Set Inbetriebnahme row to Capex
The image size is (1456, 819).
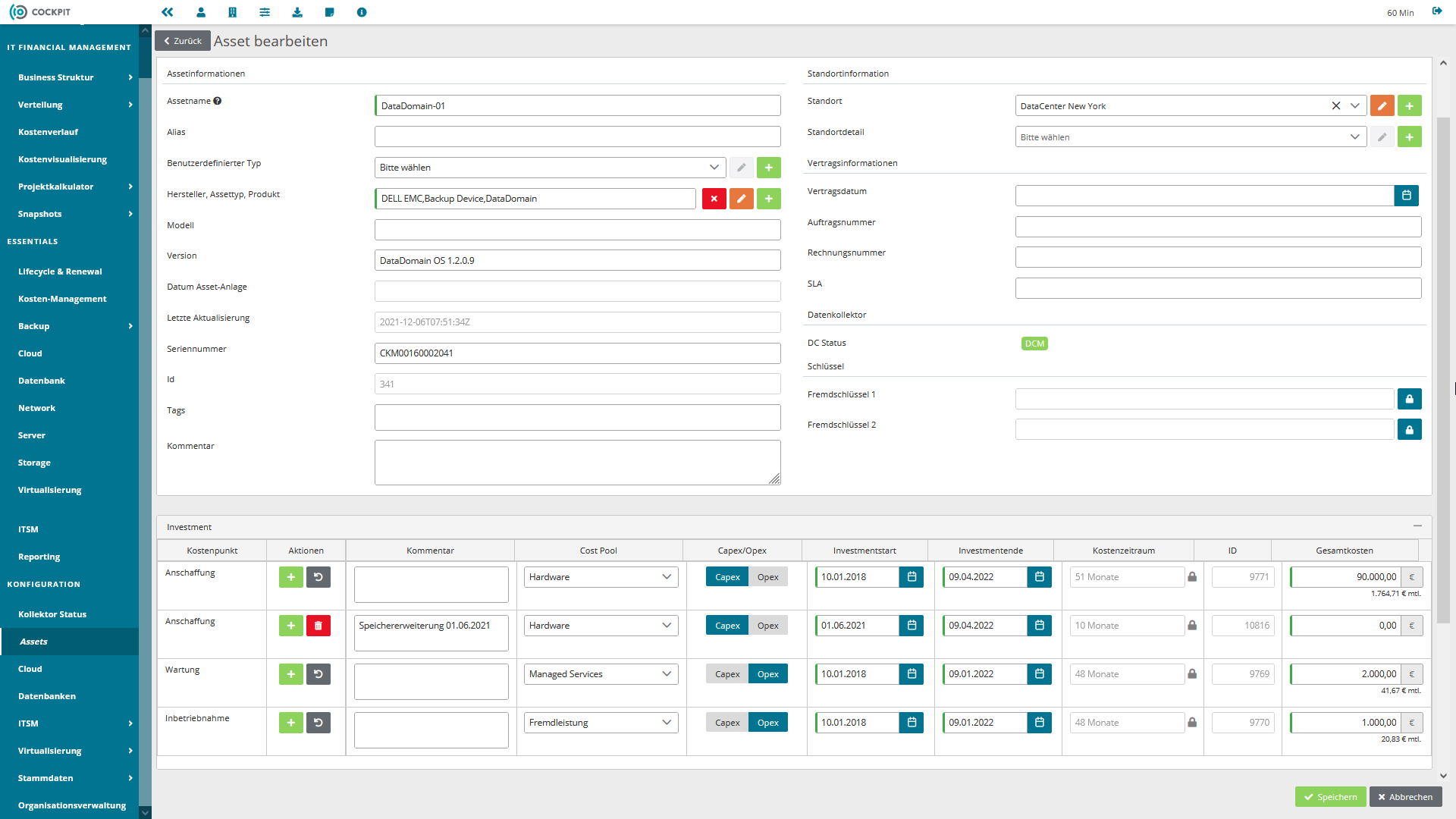[727, 723]
